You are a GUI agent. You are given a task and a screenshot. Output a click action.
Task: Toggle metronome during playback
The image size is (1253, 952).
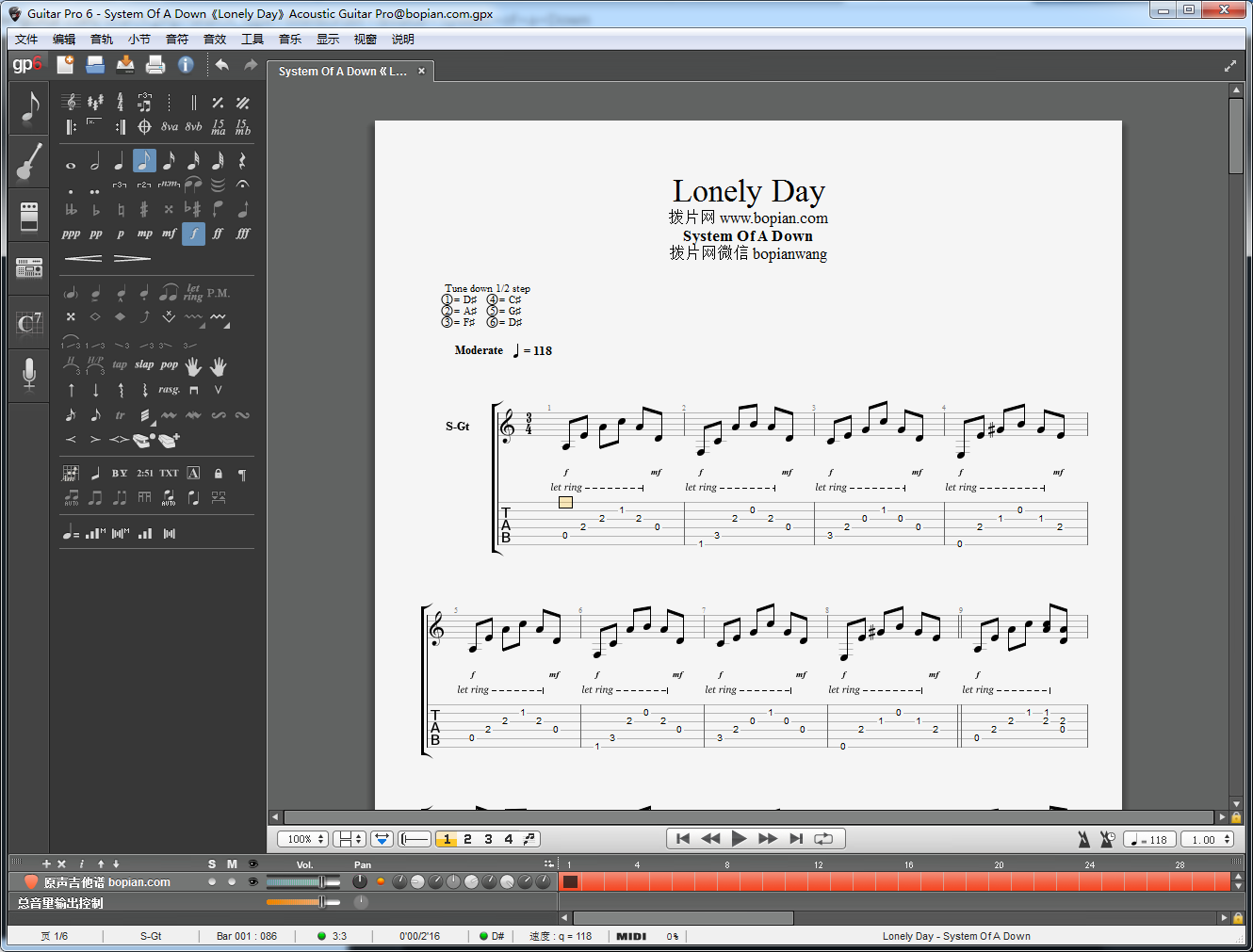[1084, 839]
